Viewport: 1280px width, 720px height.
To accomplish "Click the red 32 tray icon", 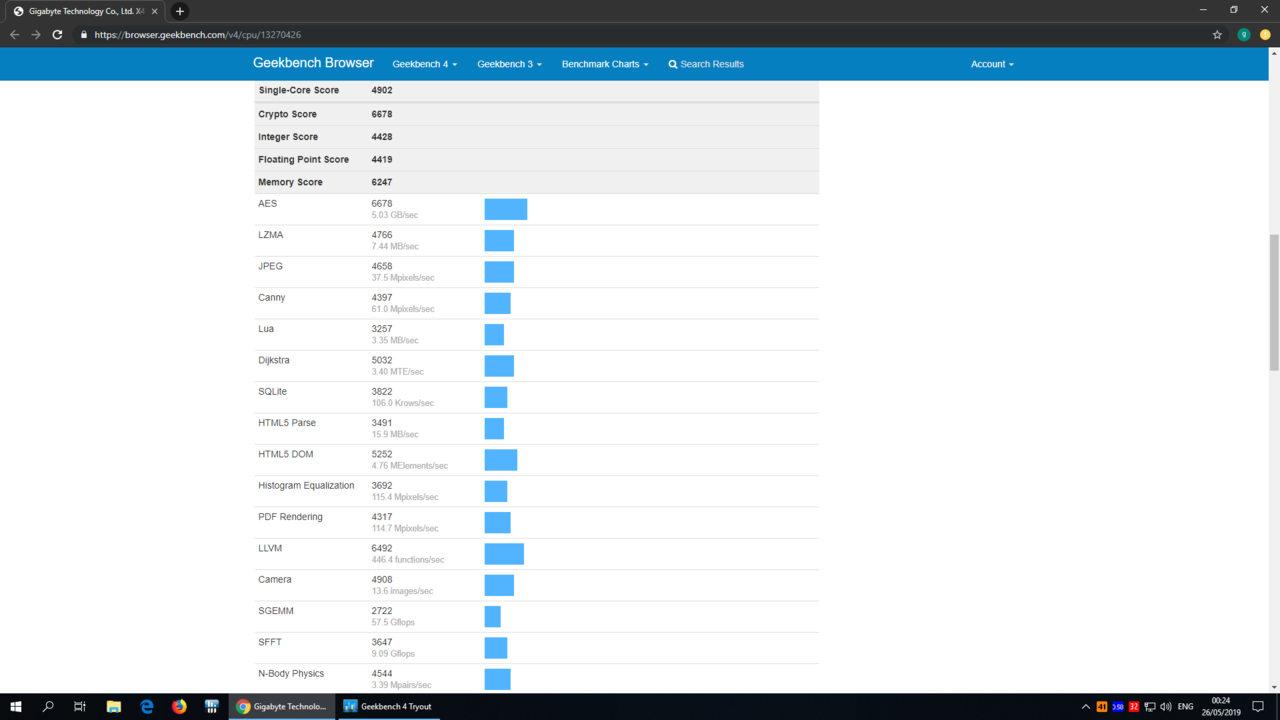I will pos(1134,707).
